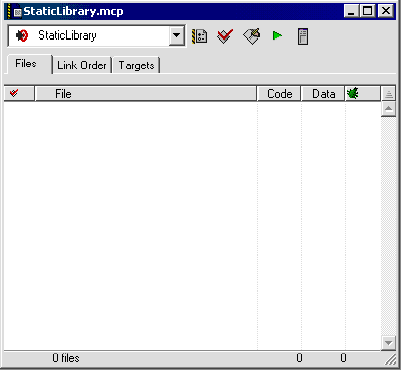
Task: Click Synchronize Modification Dates red checkmark icon
Action: [x=225, y=36]
